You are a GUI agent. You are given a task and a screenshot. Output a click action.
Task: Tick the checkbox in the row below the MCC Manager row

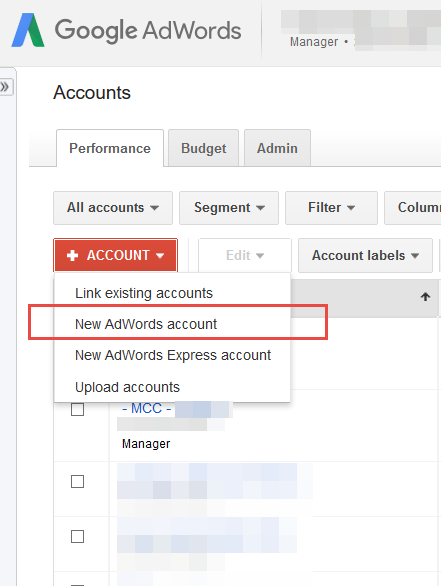point(77,482)
